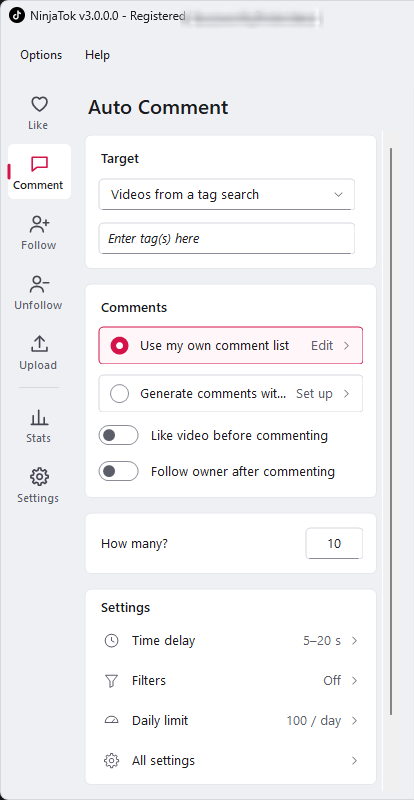Click Set up link for generated comments
414x800 pixels.
314,393
